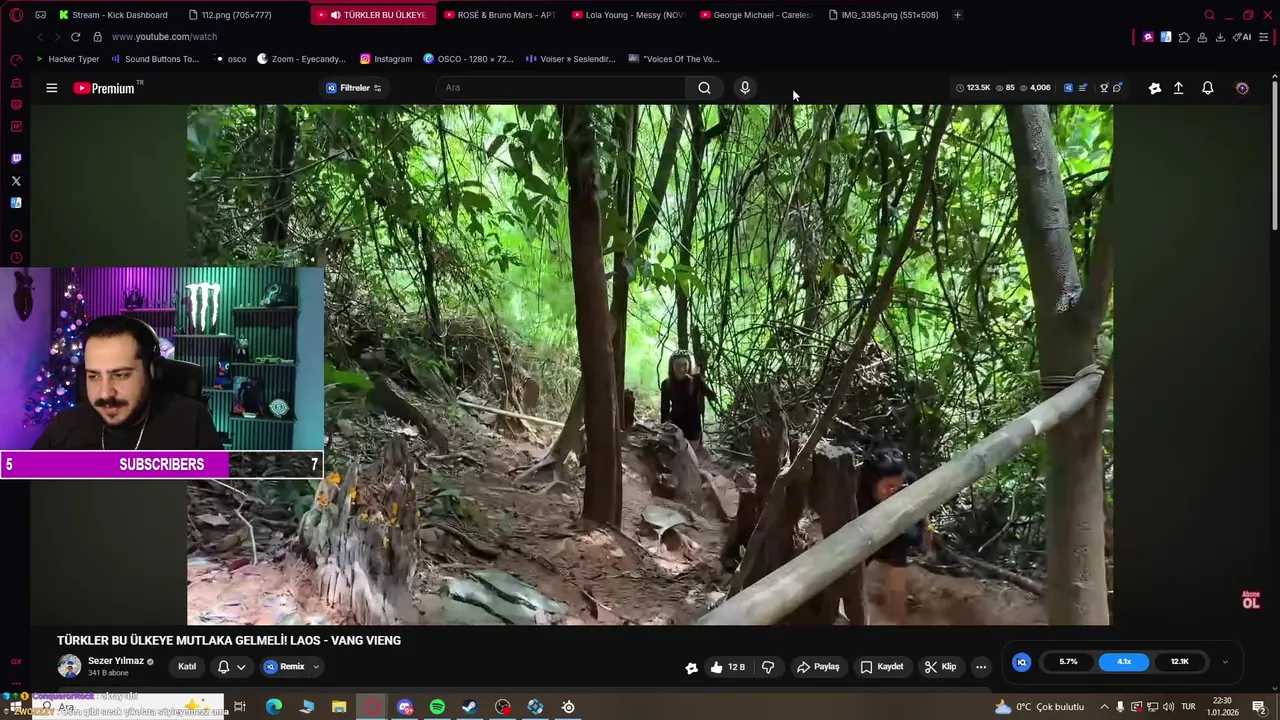The width and height of the screenshot is (1280, 720).
Task: Open the OSCO - 1280 × 72... bookmark
Action: coord(468,59)
